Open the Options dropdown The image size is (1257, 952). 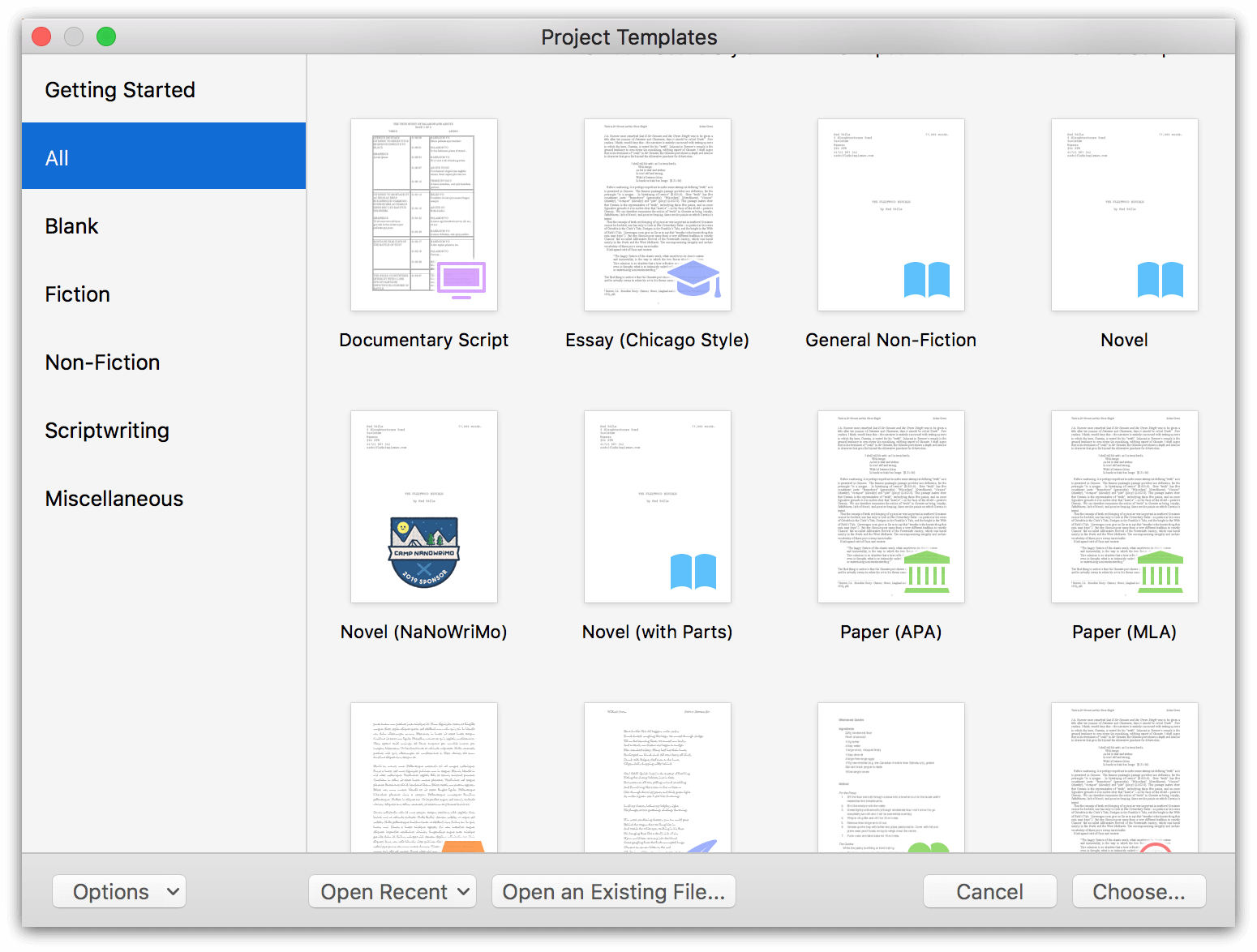pyautogui.click(x=118, y=891)
